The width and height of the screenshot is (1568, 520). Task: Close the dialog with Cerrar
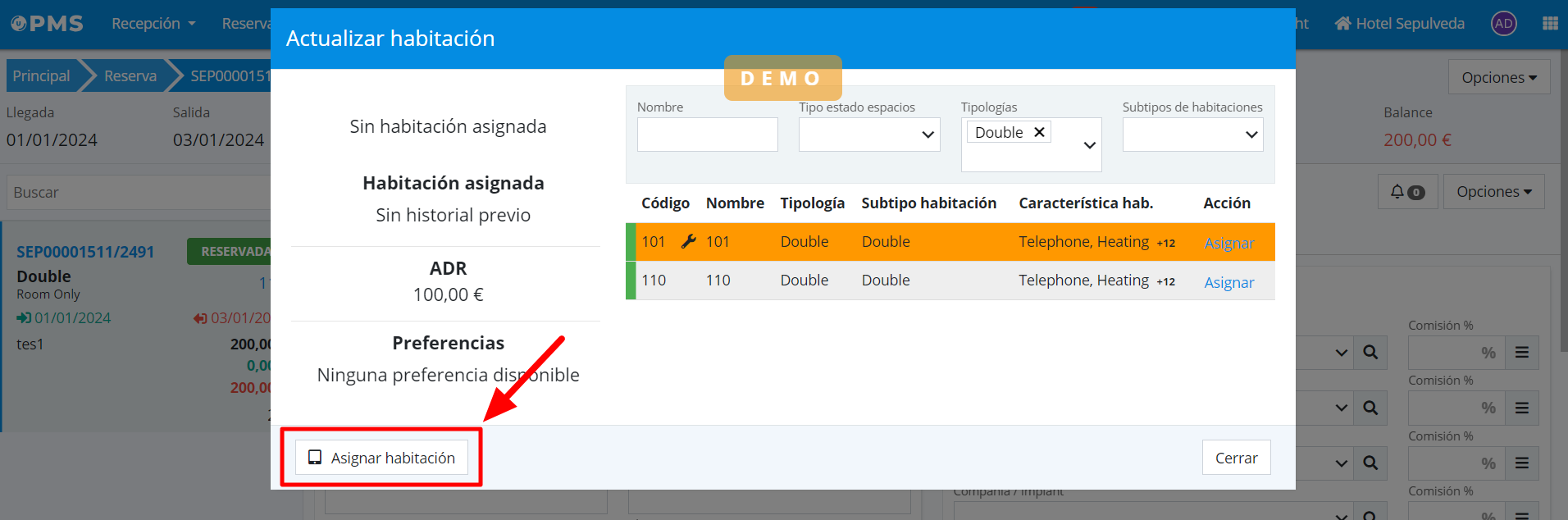1236,458
